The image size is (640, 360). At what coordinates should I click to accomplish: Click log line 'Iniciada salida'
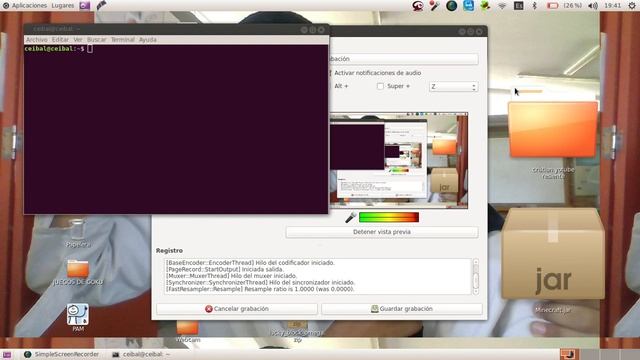(x=224, y=269)
